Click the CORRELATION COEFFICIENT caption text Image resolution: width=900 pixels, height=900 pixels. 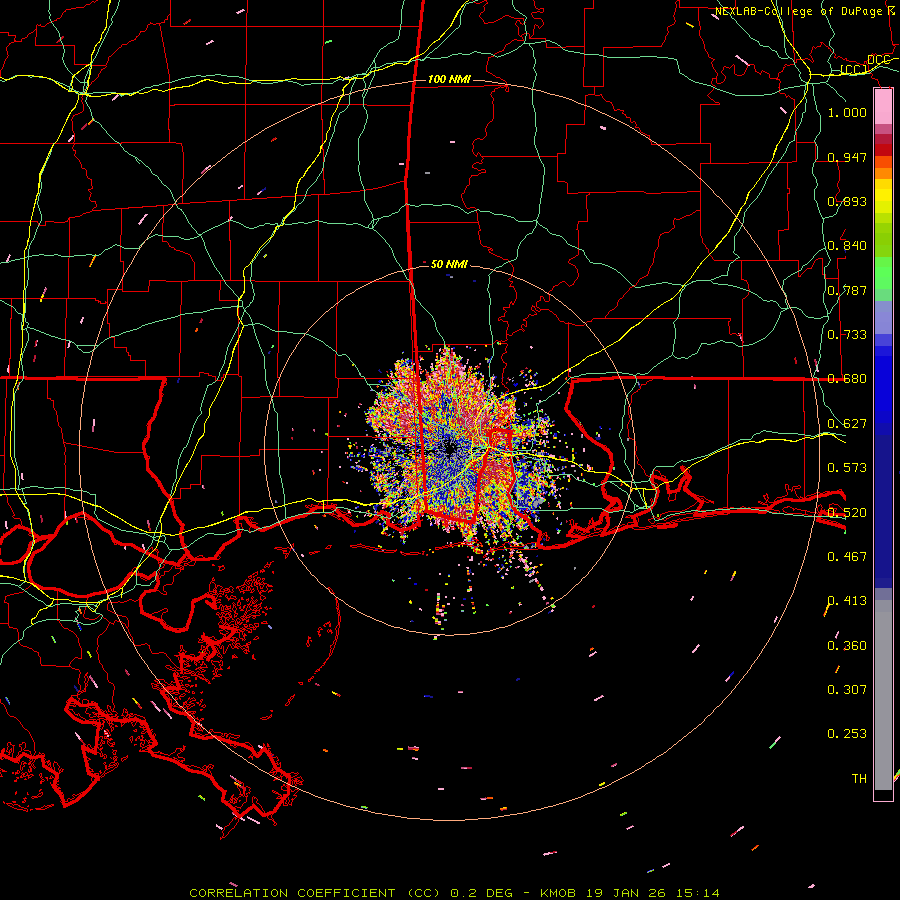tap(292, 893)
